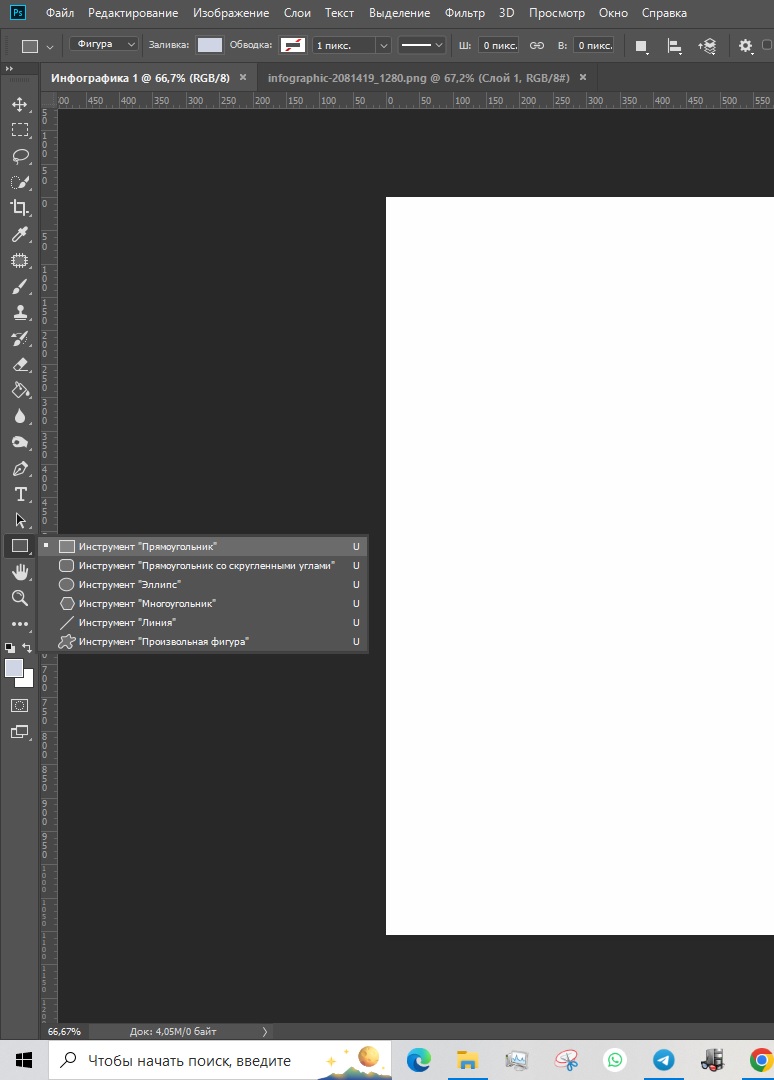The width and height of the screenshot is (774, 1080).
Task: Toggle Quick Mask mode icon
Action: [19, 706]
